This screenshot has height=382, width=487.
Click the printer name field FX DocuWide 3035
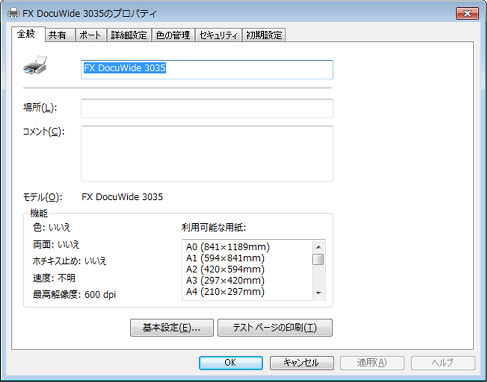(x=207, y=69)
